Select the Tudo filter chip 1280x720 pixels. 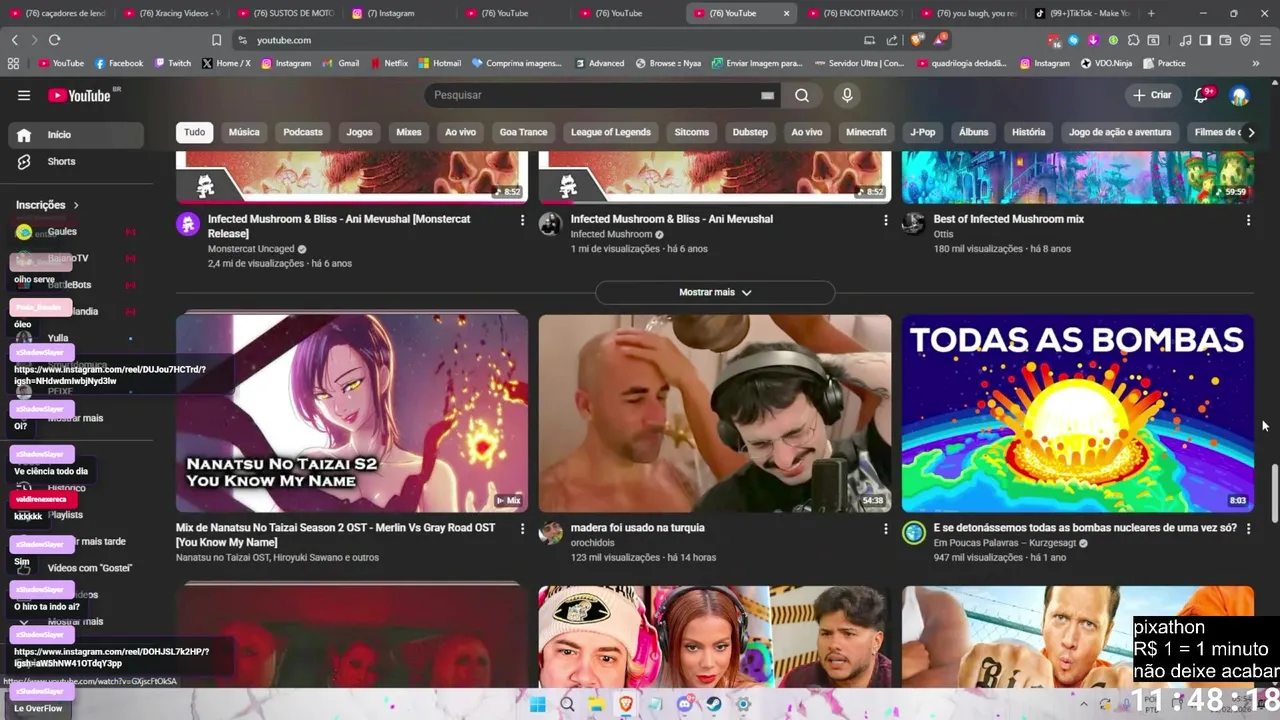pyautogui.click(x=194, y=132)
